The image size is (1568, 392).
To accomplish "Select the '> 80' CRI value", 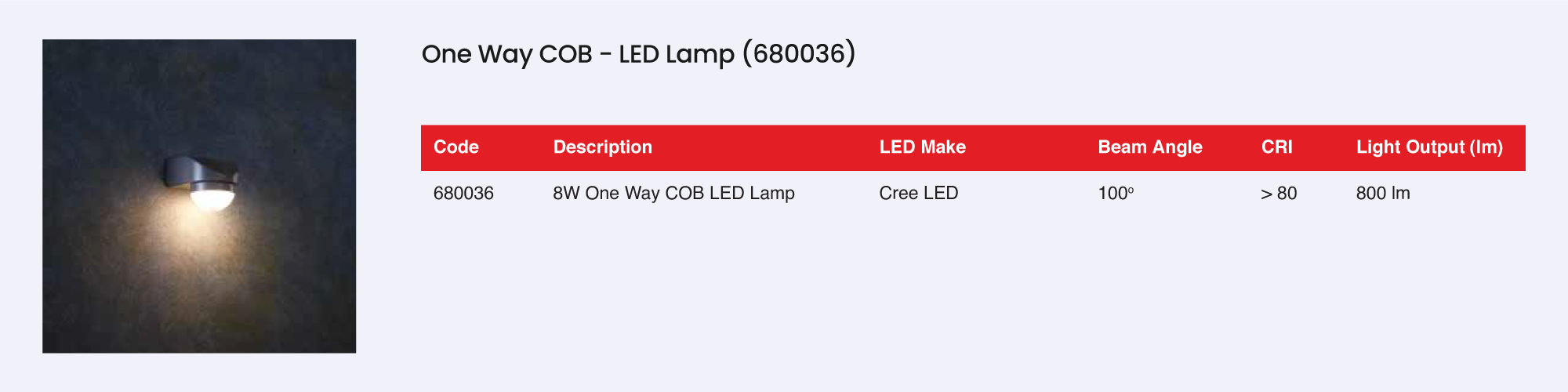I will click(x=1278, y=194).
